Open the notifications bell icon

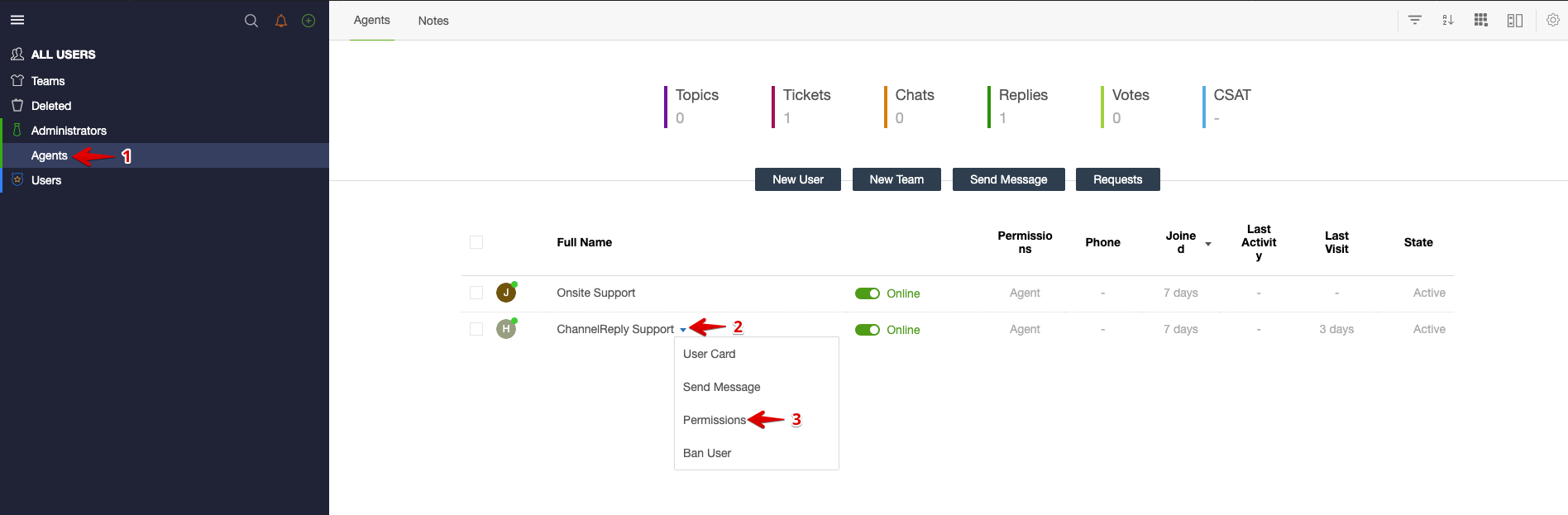(281, 21)
